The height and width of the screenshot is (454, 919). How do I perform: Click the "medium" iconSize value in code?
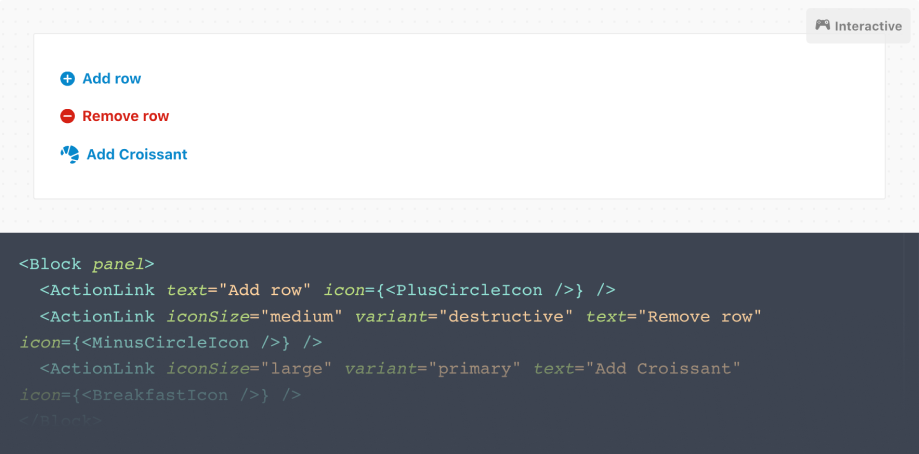[x=301, y=316]
